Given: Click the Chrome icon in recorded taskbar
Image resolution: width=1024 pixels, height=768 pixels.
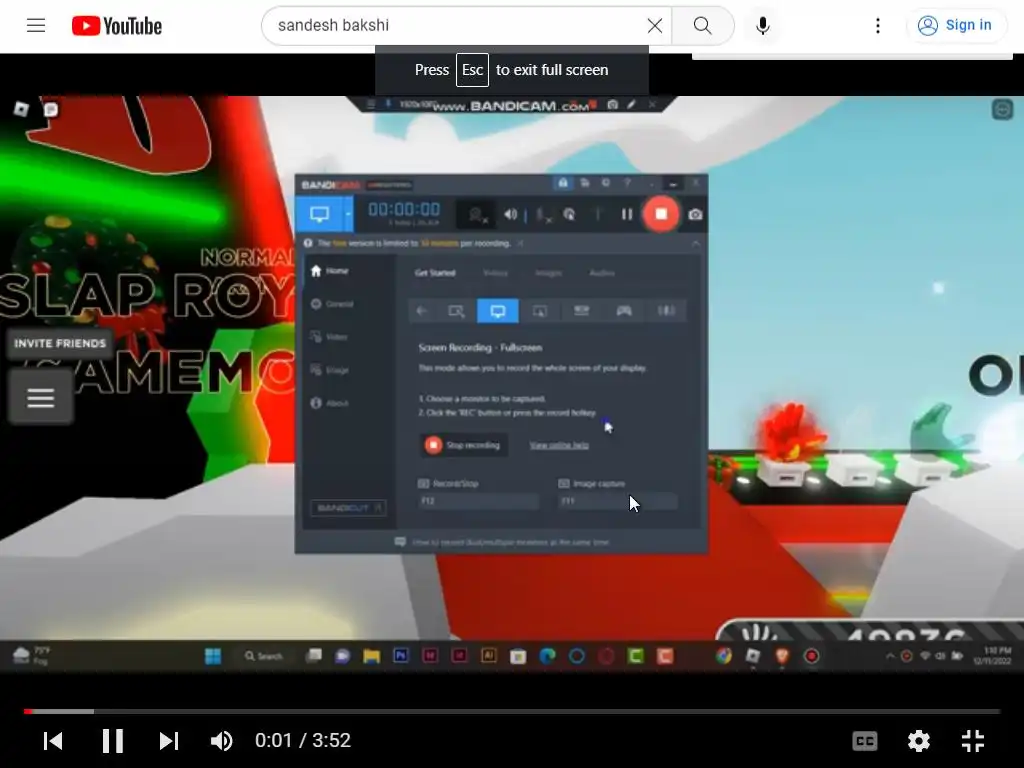Looking at the screenshot, I should [x=724, y=656].
